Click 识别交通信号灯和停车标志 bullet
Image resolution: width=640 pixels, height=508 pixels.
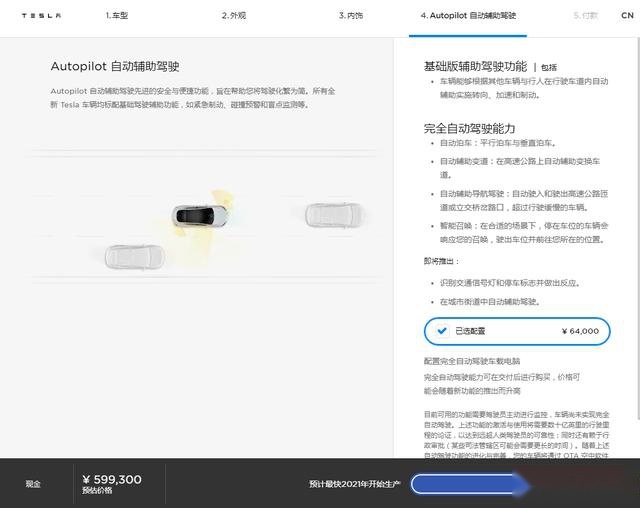[x=510, y=283]
